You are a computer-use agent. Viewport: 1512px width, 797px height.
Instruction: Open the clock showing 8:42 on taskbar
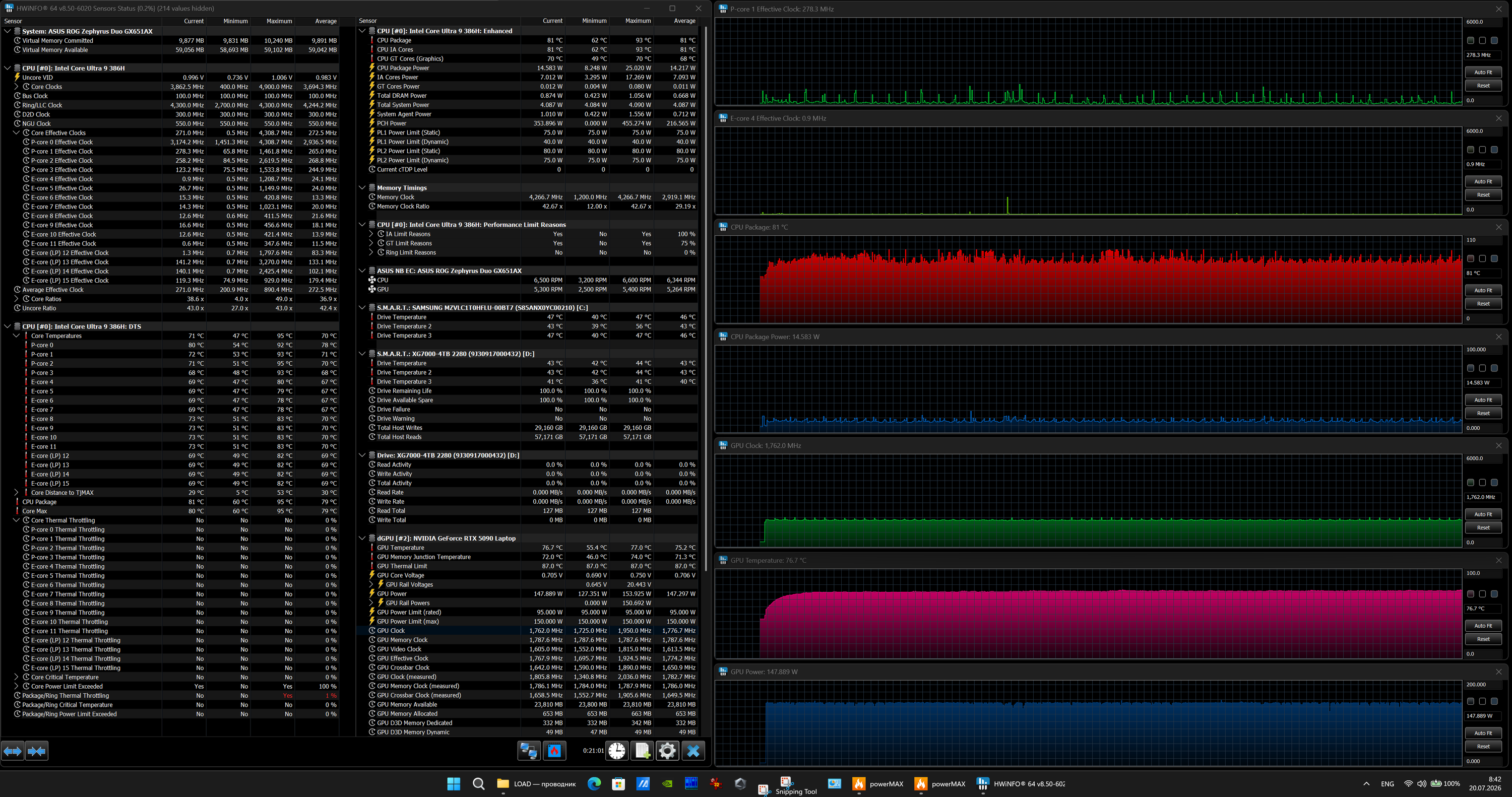coord(1485,783)
